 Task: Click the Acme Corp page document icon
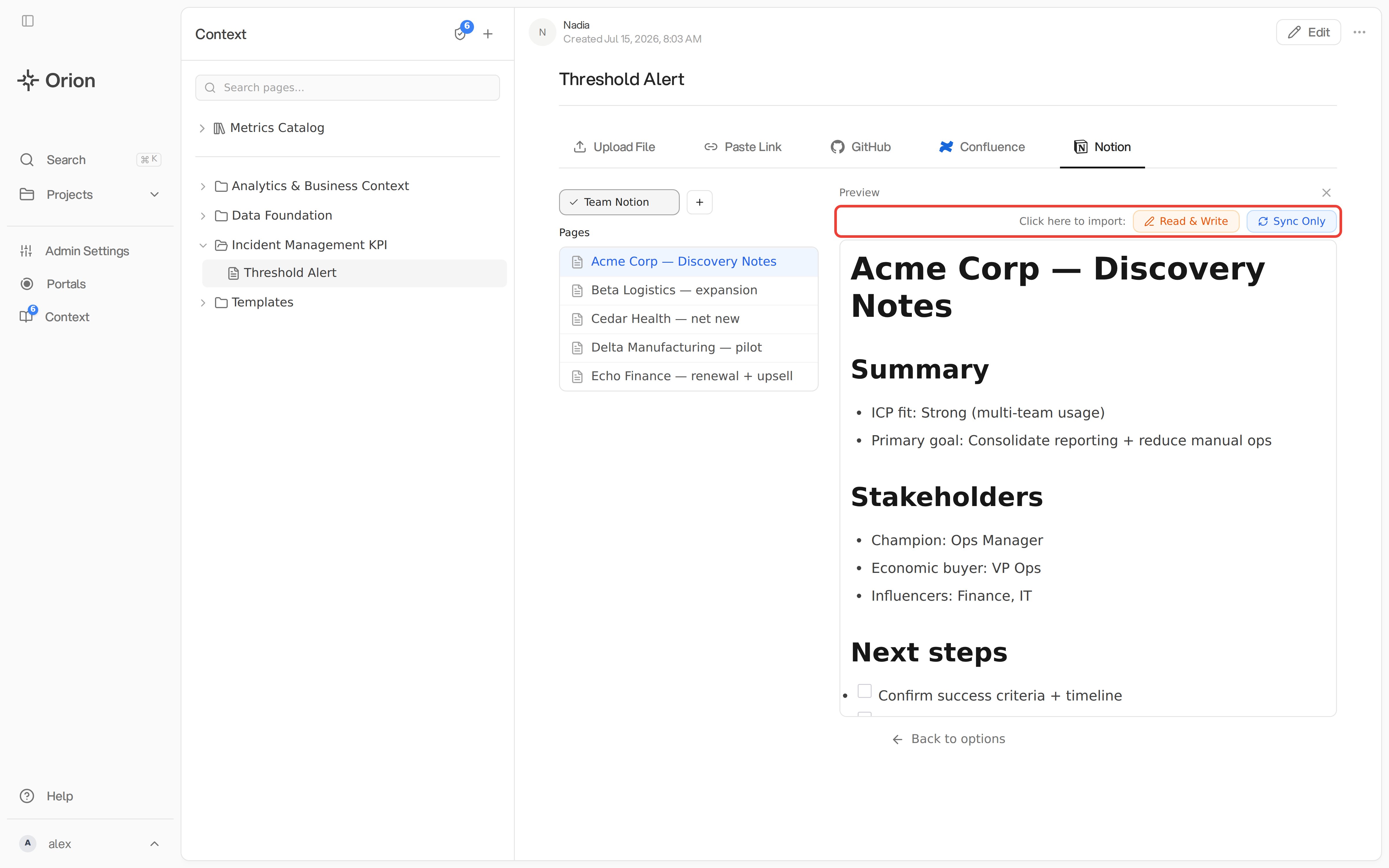[577, 262]
